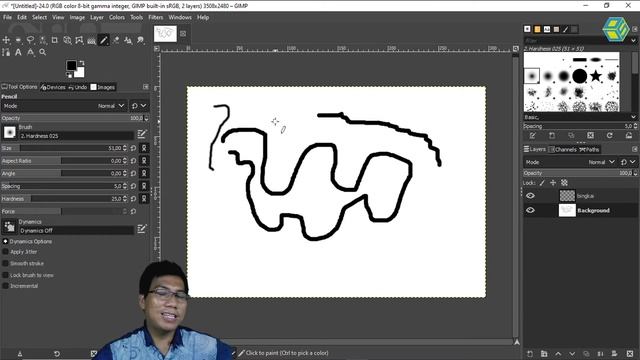
Task: Select the active Pencil tool icon
Action: click(104, 40)
